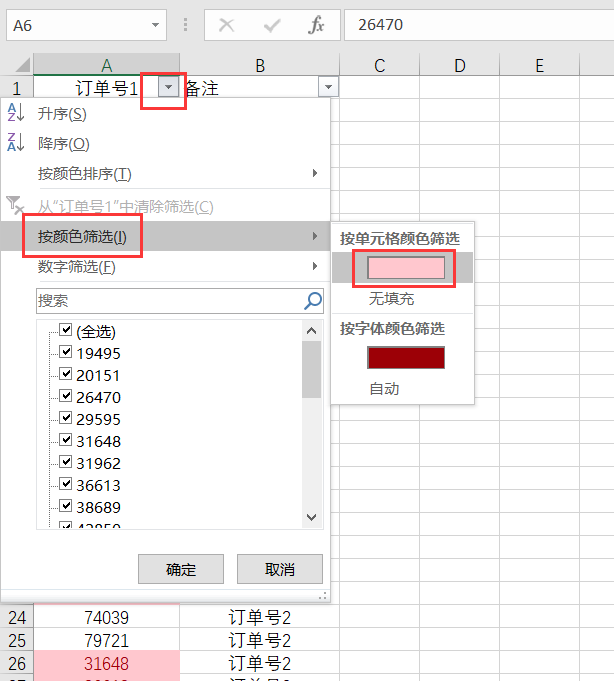Expand the 按颜色筛选 submenu arrow
Screen dimensions: 614x681
[x=315, y=236]
